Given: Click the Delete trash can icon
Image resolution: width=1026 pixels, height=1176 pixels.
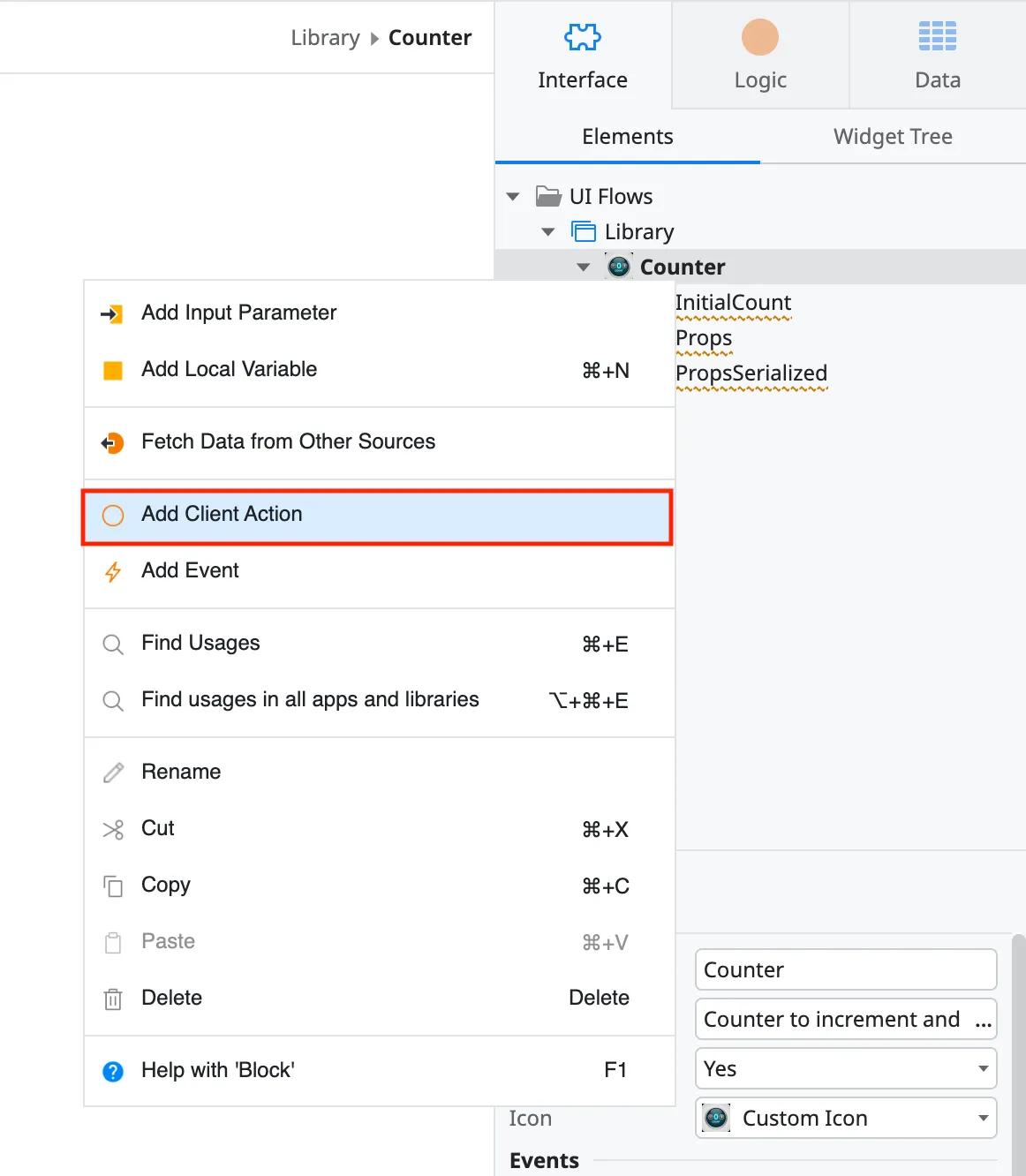Looking at the screenshot, I should click(x=113, y=999).
